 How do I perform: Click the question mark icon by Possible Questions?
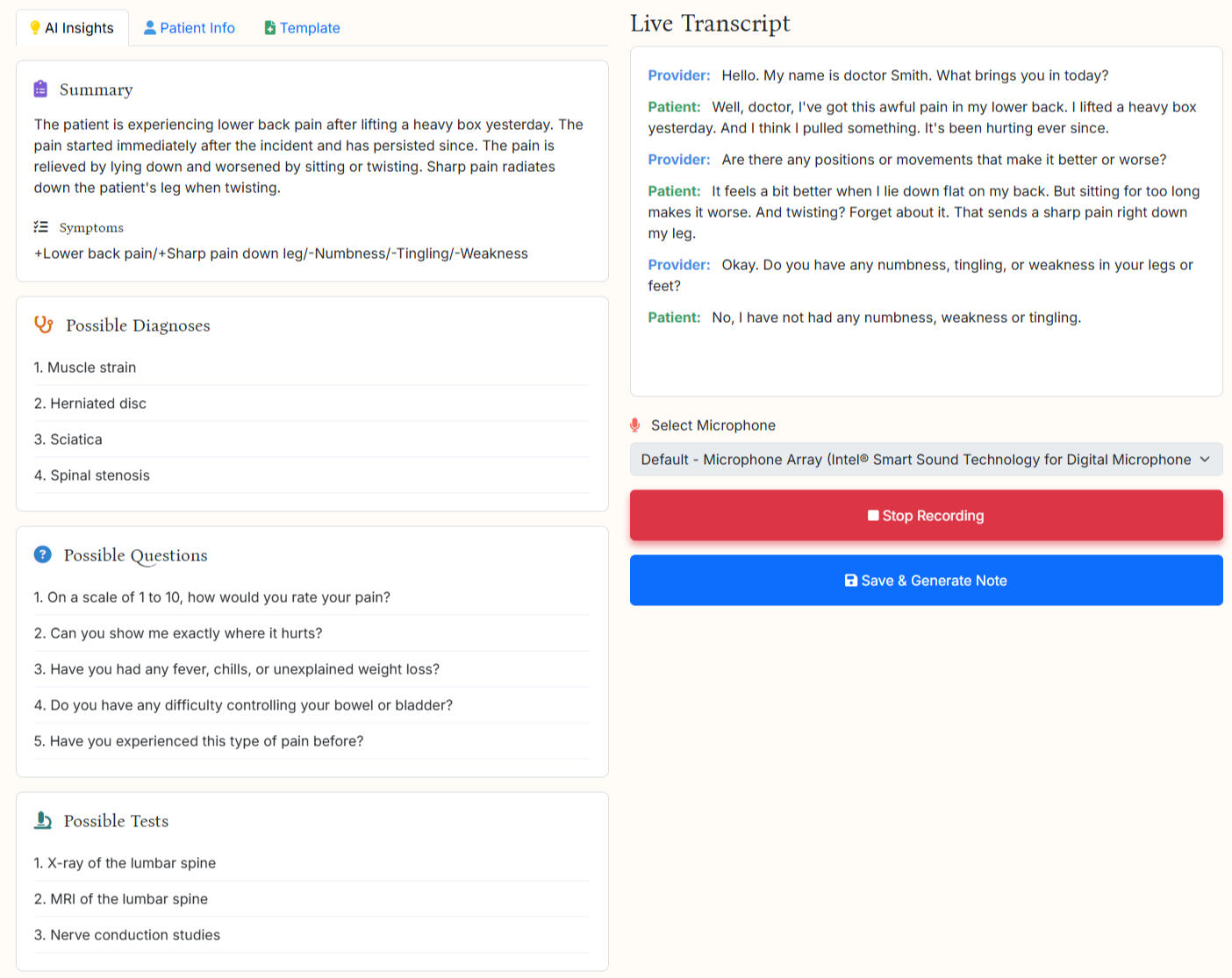(42, 554)
